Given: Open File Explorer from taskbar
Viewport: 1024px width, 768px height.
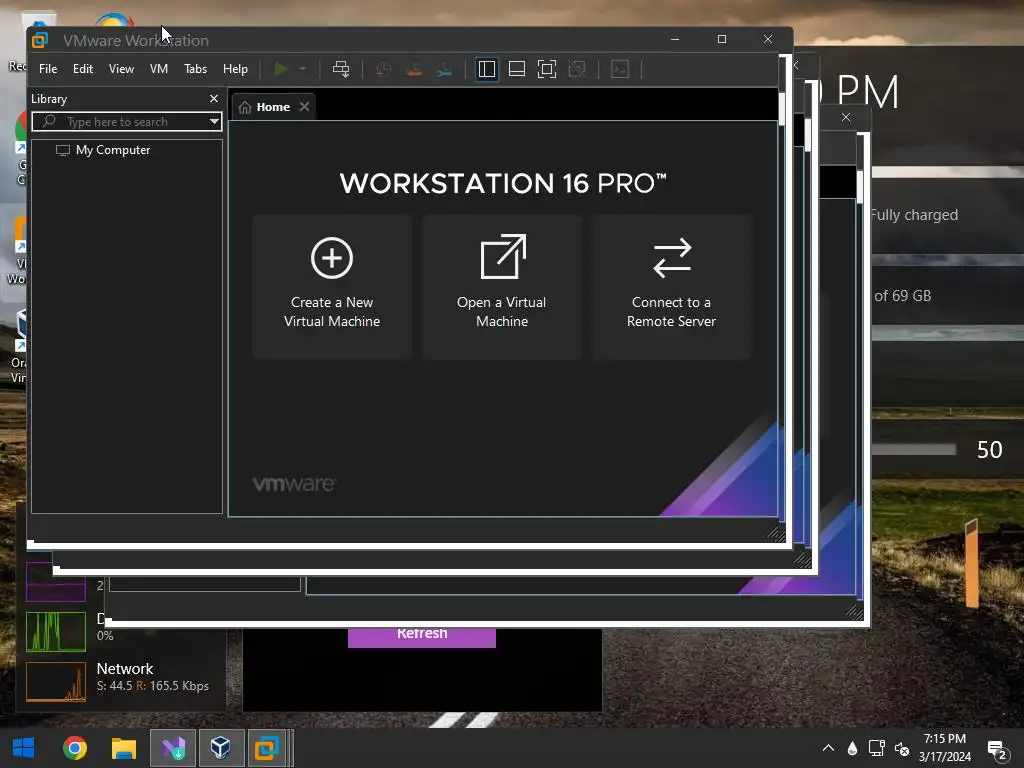Looking at the screenshot, I should point(123,748).
